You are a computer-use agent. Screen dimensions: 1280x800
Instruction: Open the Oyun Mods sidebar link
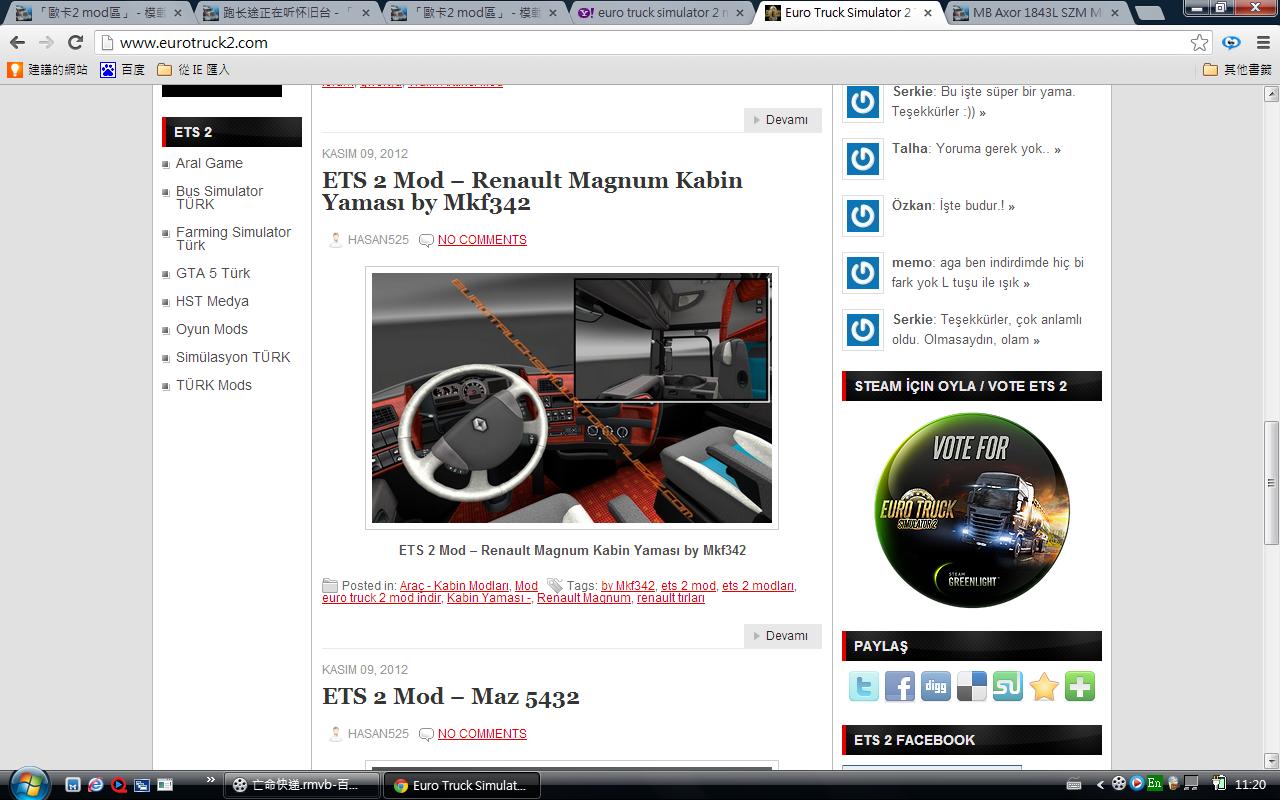pyautogui.click(x=211, y=329)
